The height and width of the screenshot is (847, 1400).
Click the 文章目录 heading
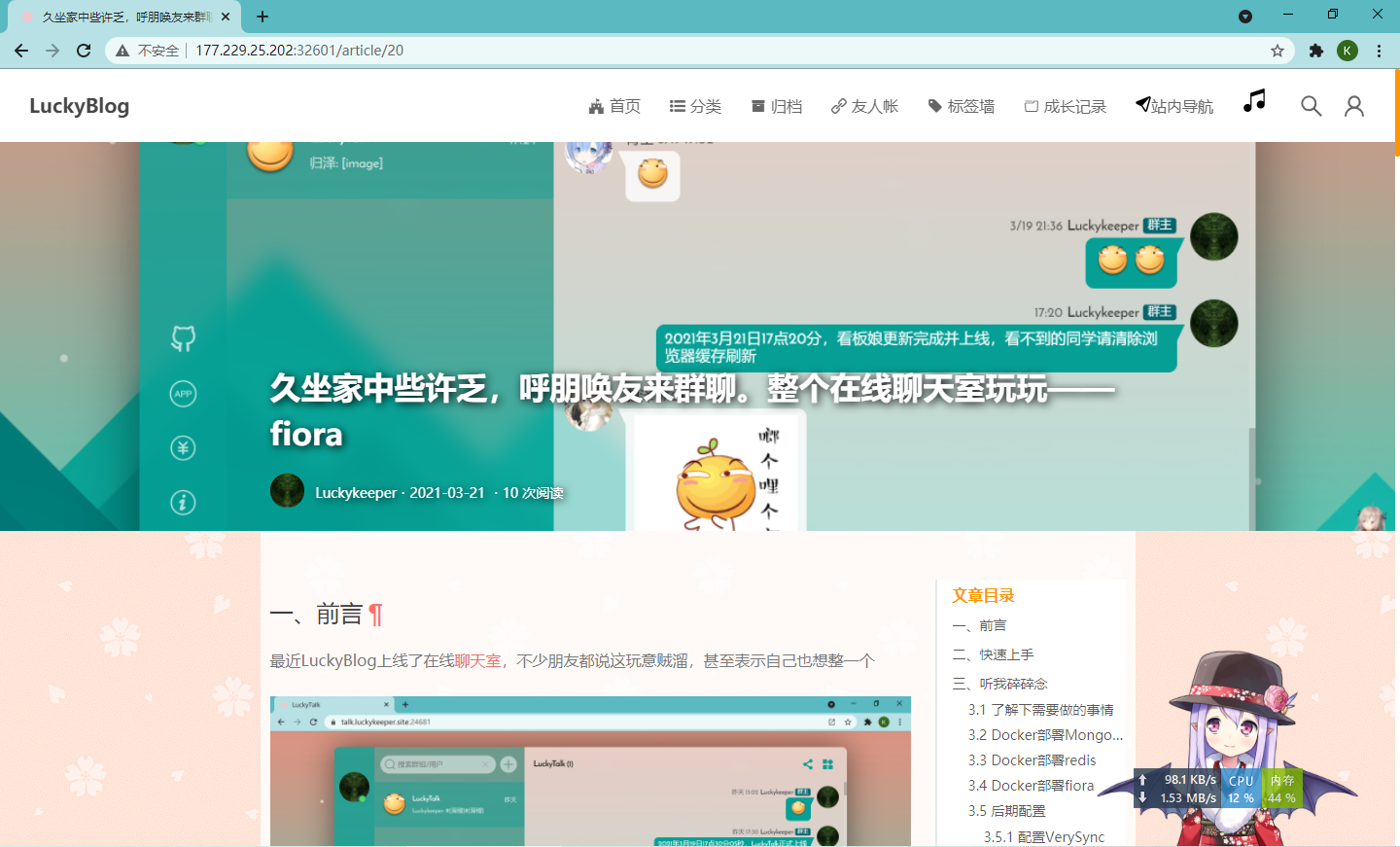[983, 596]
